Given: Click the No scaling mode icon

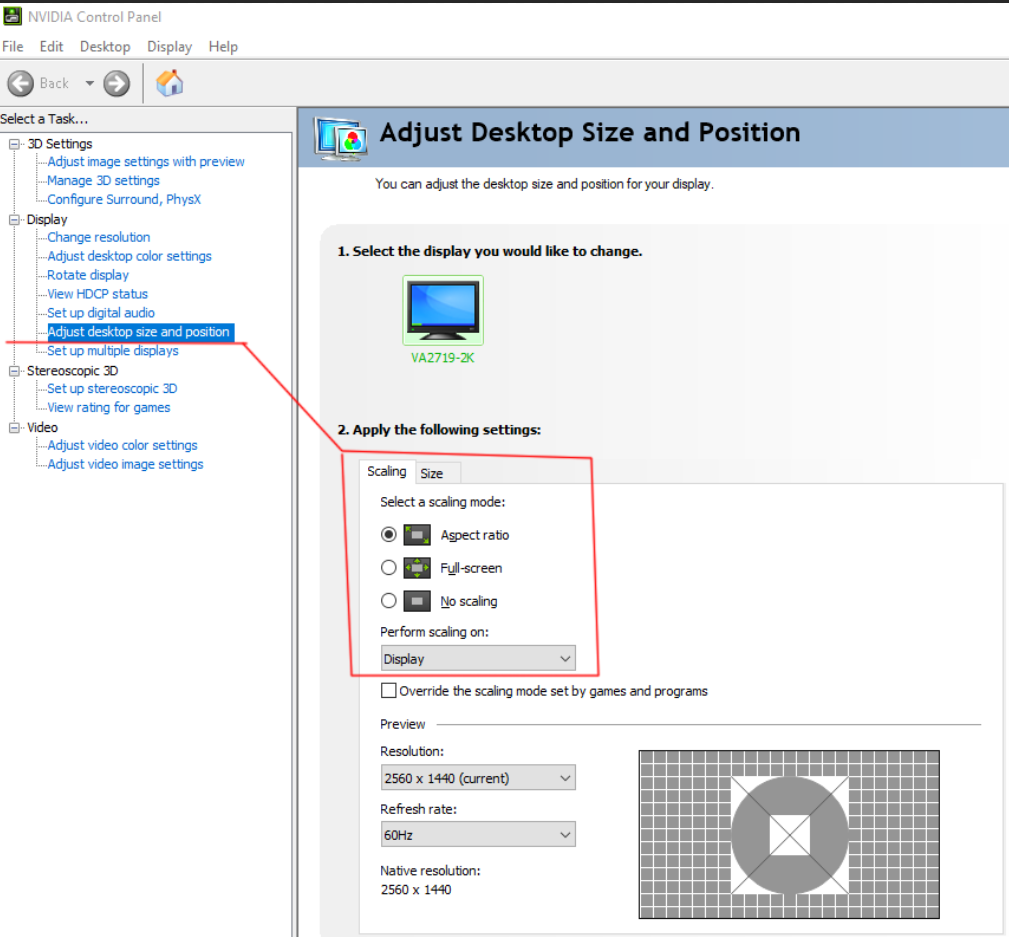Looking at the screenshot, I should (416, 600).
